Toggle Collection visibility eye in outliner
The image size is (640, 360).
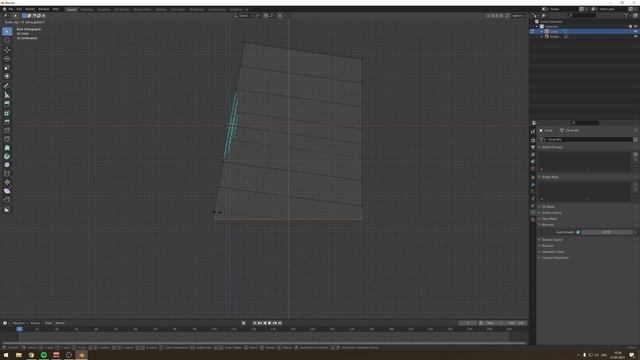[x=635, y=27]
